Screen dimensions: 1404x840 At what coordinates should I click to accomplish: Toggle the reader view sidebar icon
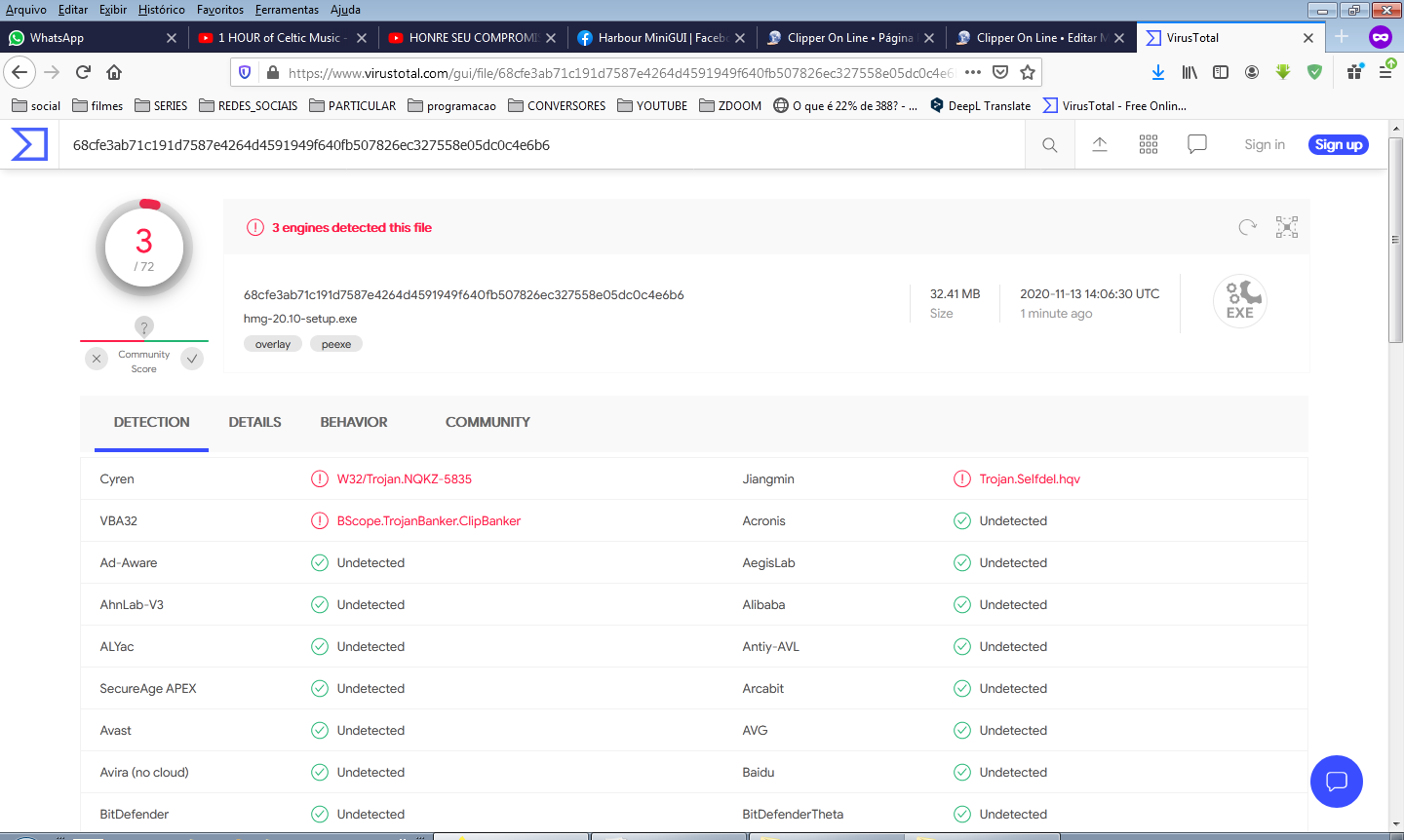coord(1221,72)
